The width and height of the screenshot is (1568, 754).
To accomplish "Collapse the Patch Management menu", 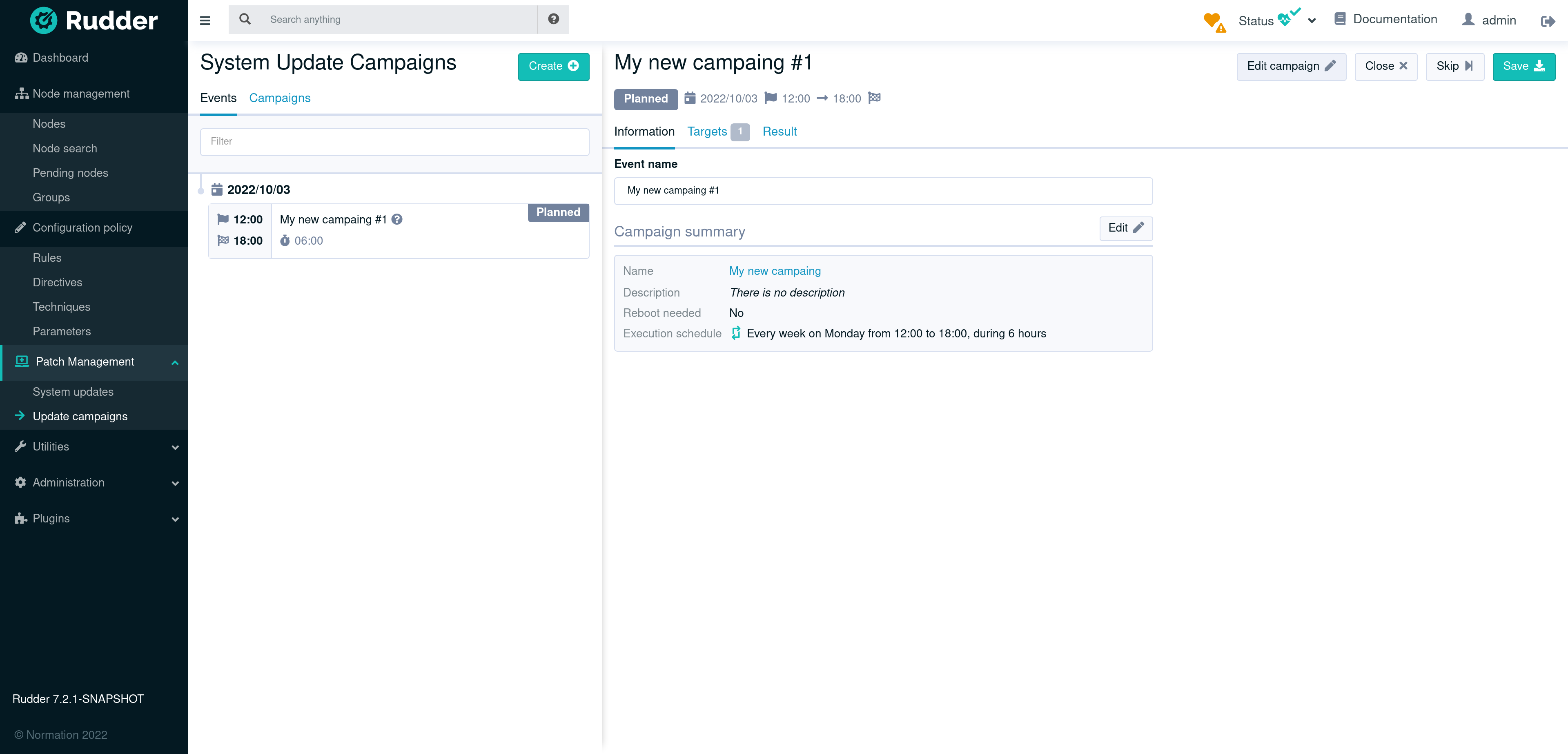I will pyautogui.click(x=175, y=362).
